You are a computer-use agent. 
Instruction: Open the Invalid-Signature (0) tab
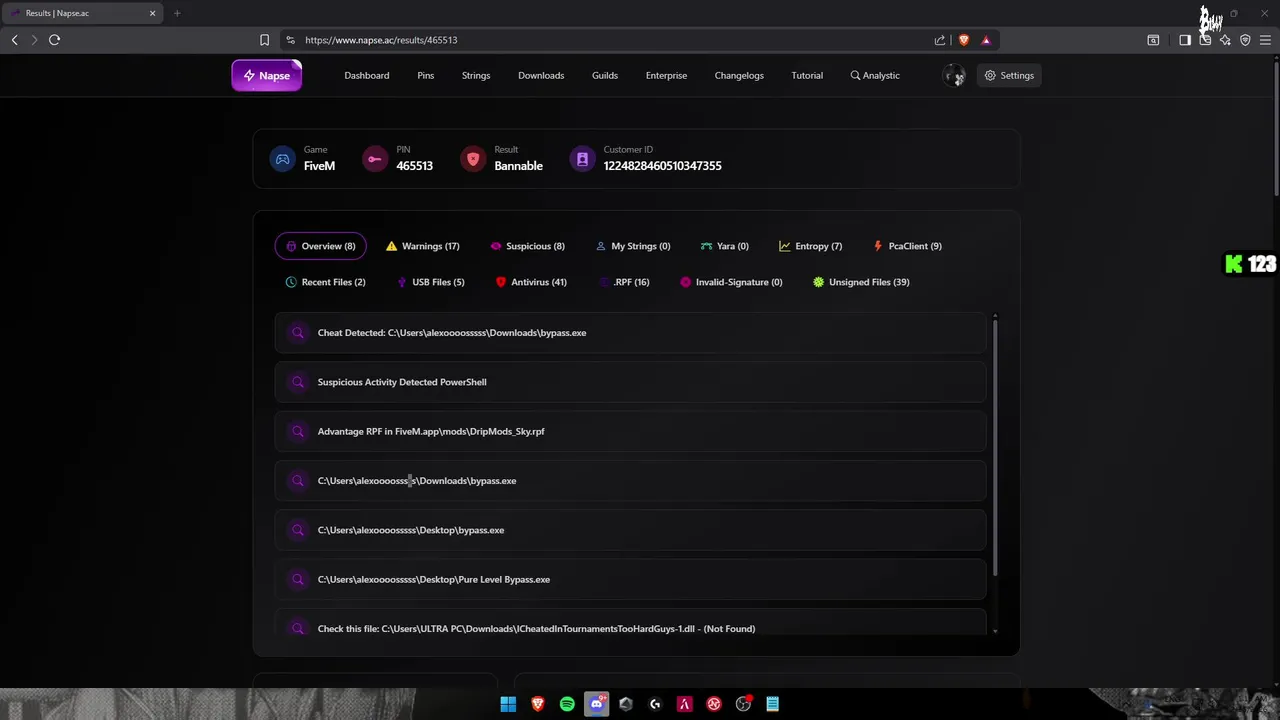[731, 282]
